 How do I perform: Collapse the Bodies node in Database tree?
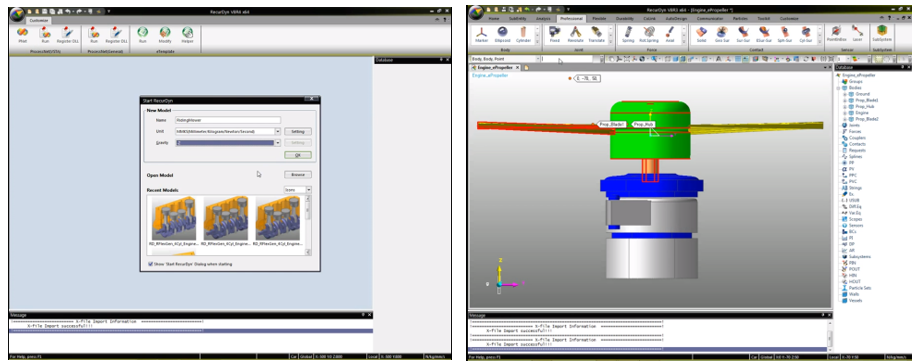click(839, 88)
